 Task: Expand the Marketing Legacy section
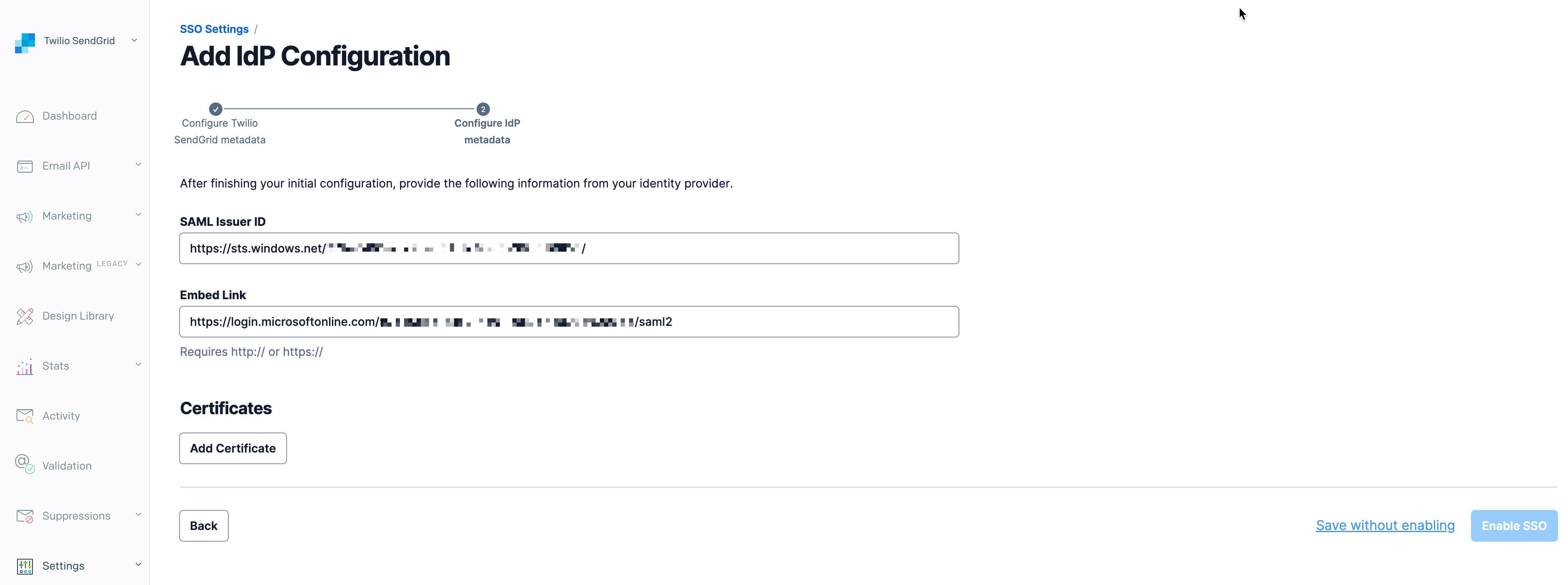click(x=138, y=265)
